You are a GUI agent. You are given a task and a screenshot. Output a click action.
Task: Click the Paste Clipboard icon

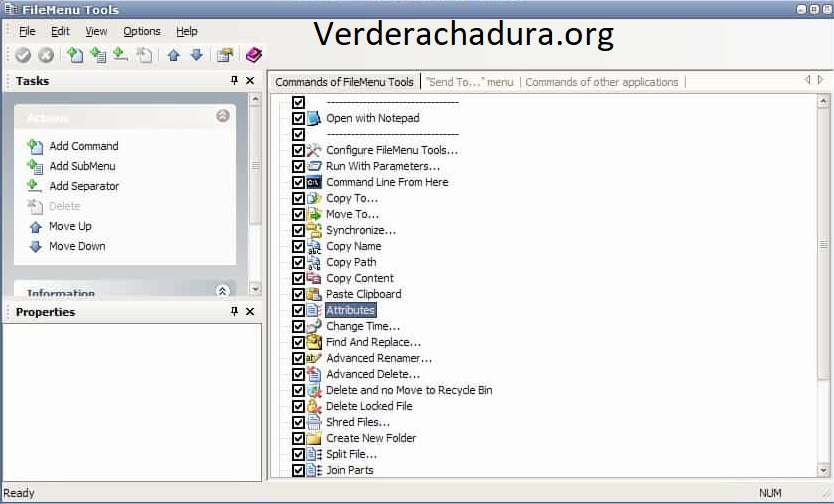(314, 294)
